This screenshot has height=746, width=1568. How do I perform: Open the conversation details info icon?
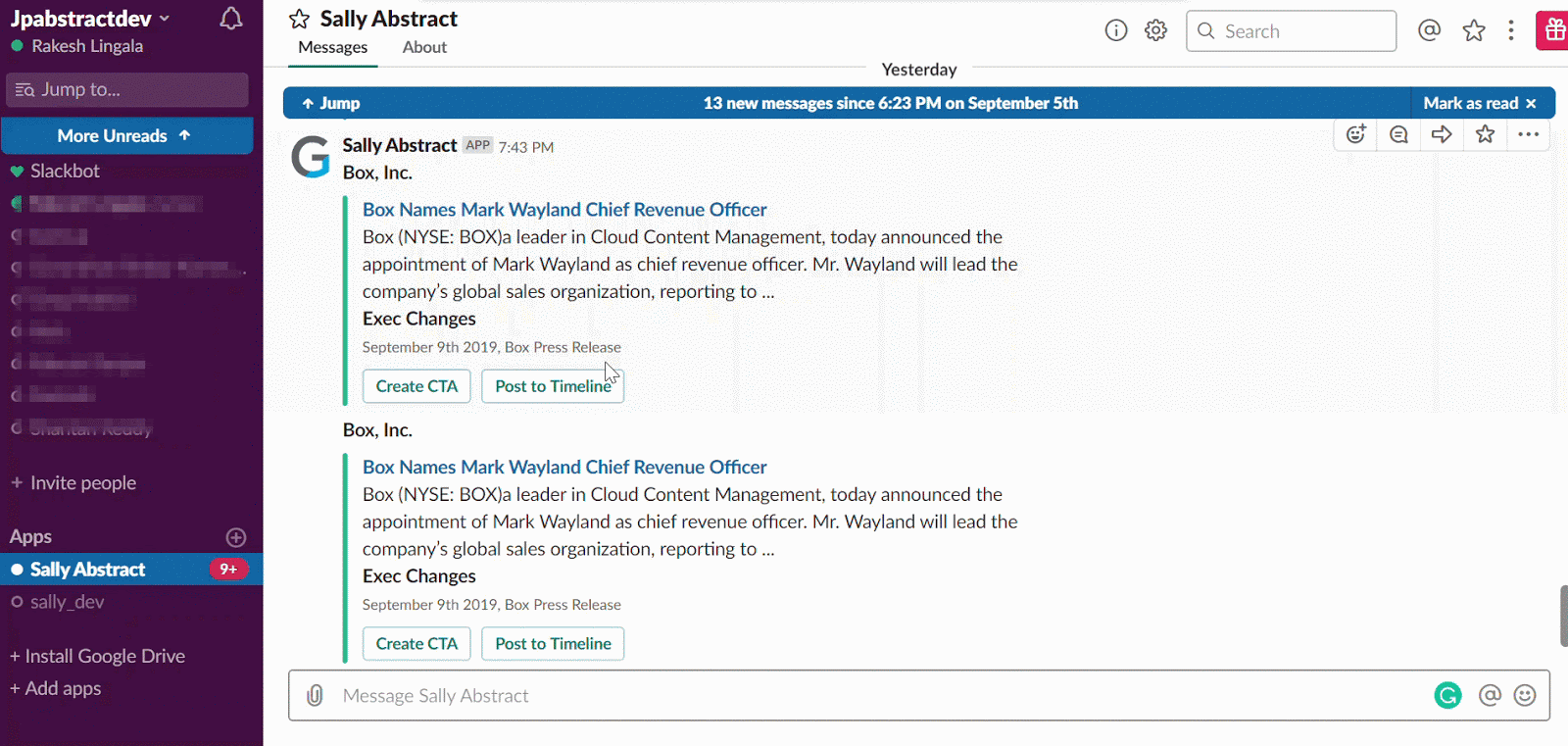click(x=1115, y=30)
